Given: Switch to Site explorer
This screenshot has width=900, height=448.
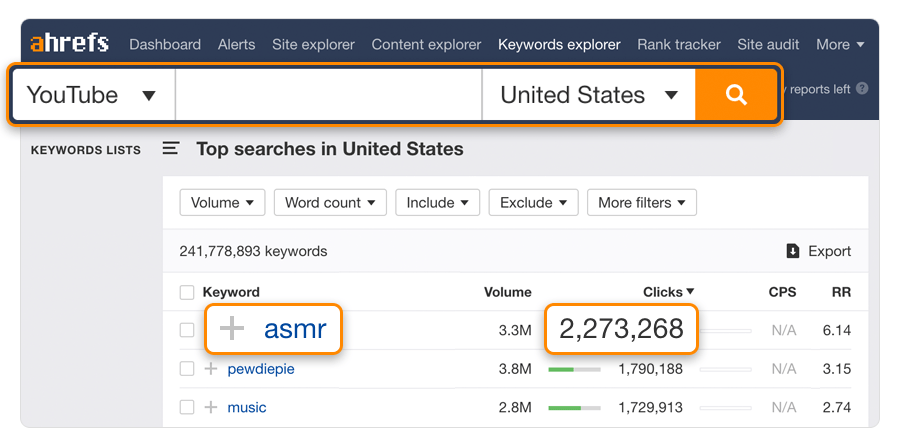Looking at the screenshot, I should click(x=313, y=44).
